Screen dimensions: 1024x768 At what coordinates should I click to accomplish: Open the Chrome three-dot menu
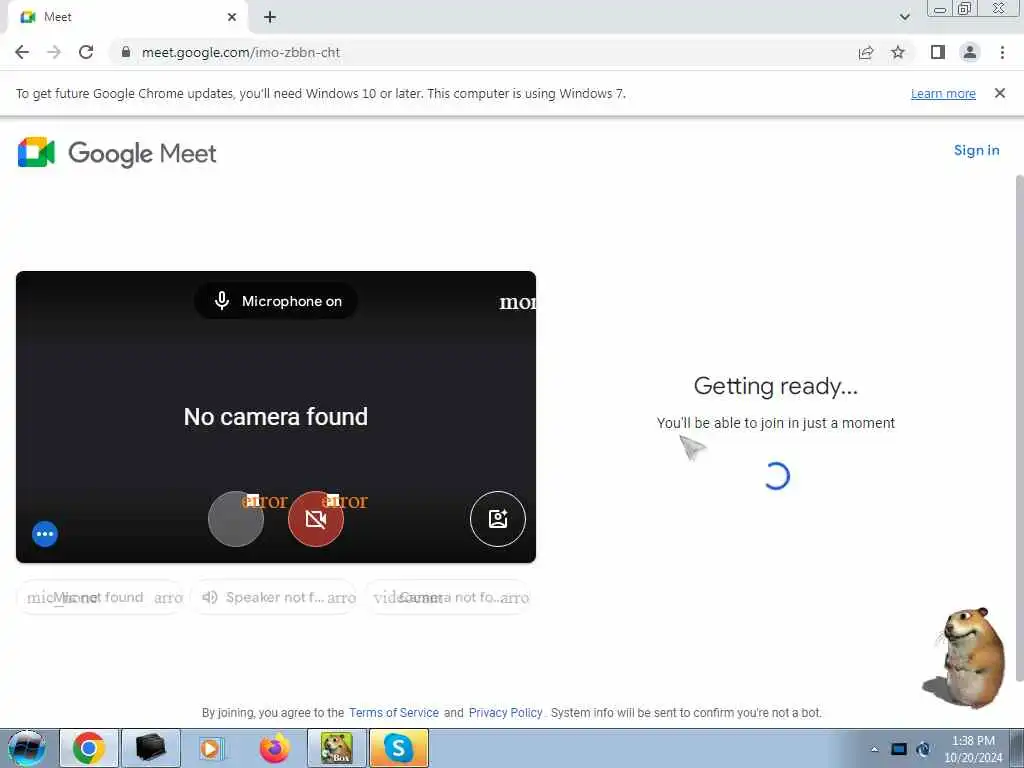click(x=1002, y=52)
